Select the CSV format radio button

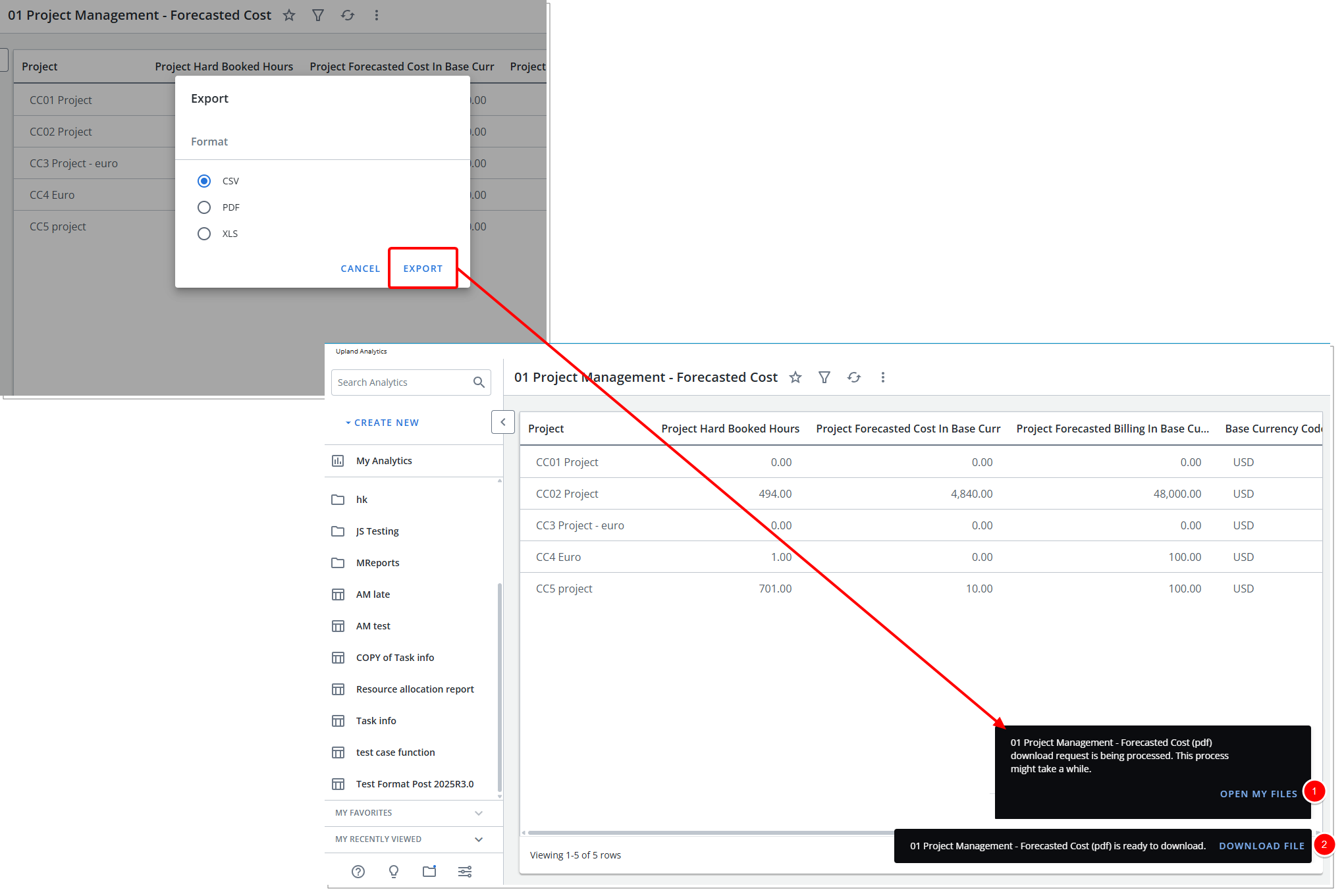coord(204,181)
